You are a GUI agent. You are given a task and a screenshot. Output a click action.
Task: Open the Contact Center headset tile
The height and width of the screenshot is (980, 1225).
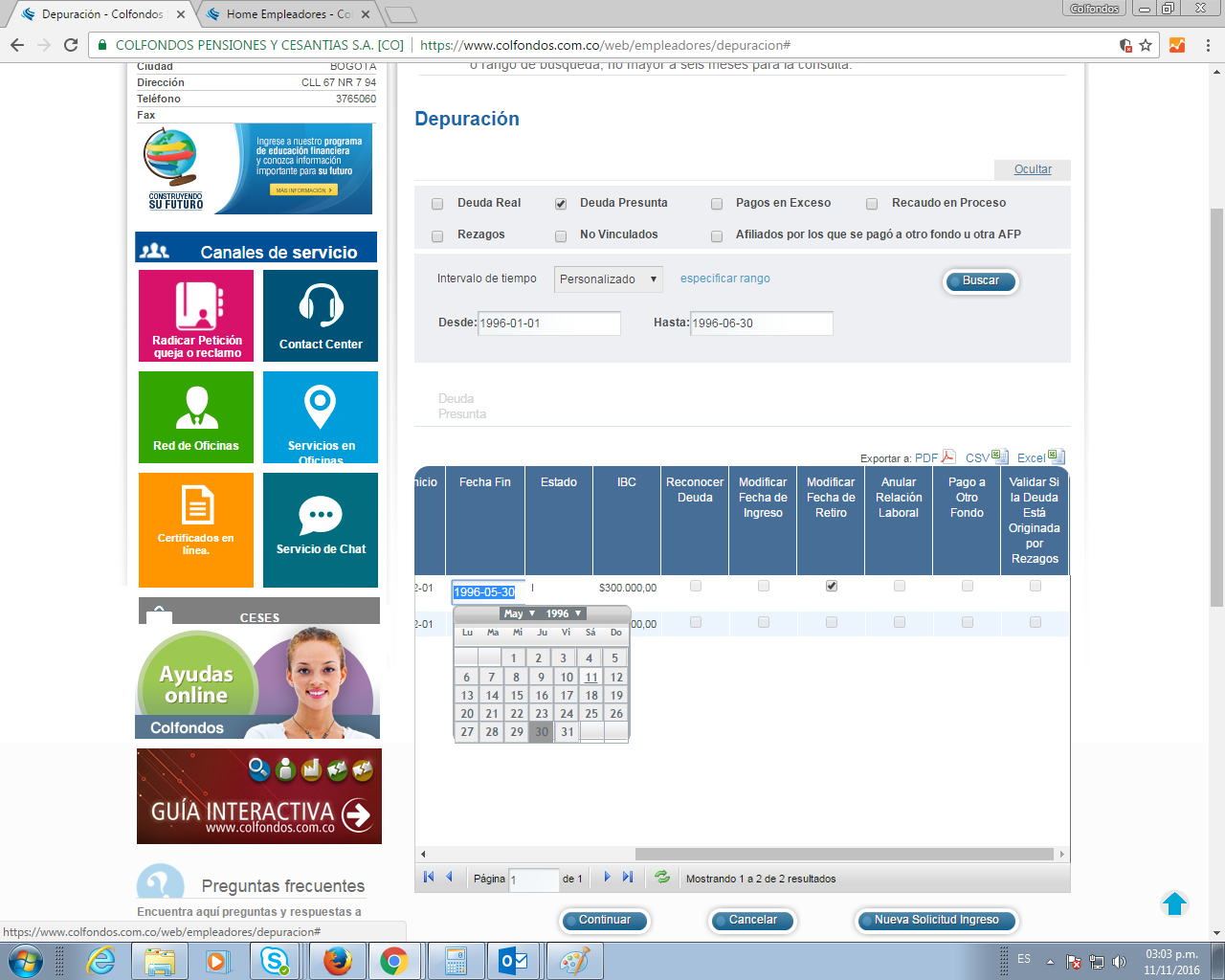click(321, 306)
